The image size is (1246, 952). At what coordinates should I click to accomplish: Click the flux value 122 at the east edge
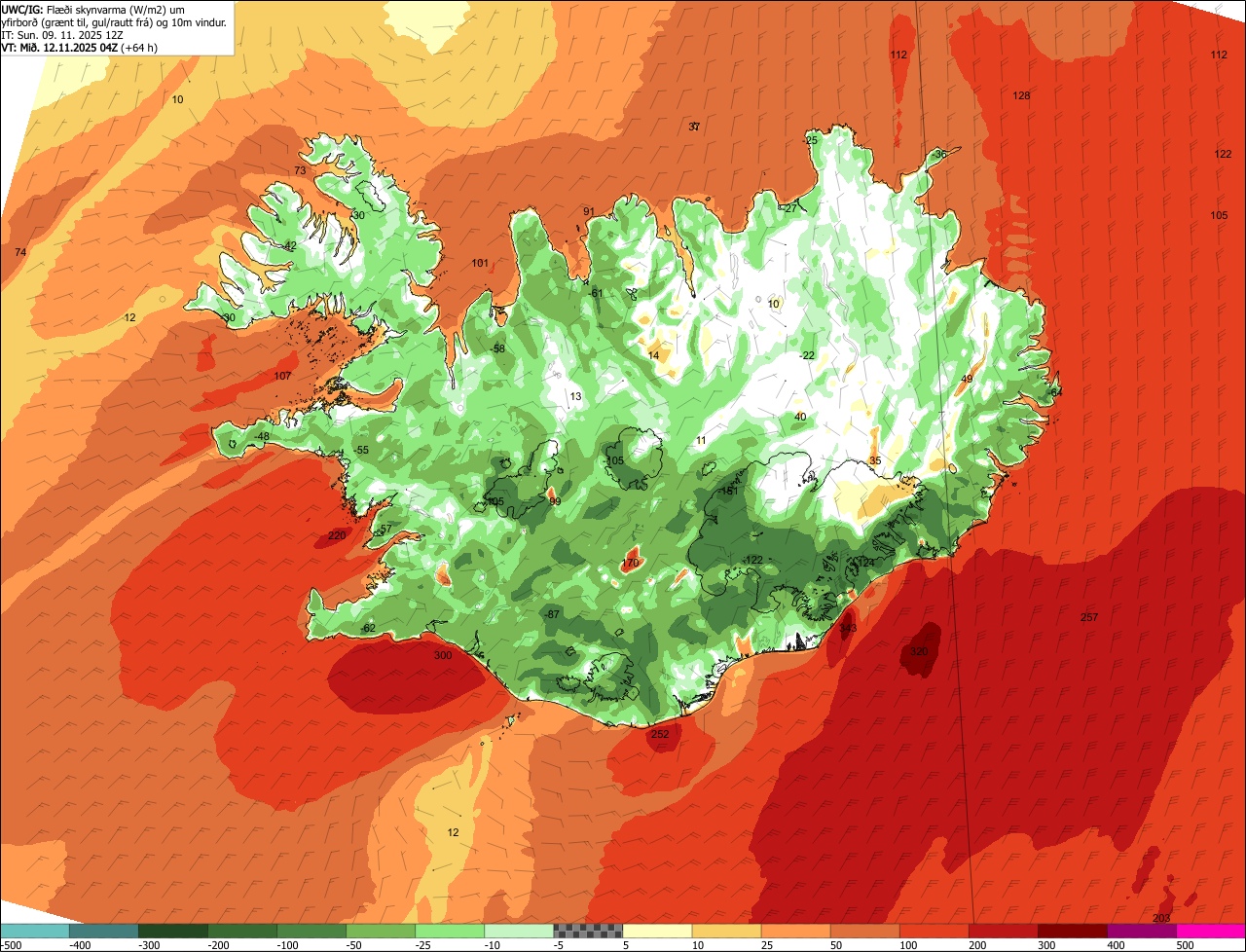[1223, 154]
